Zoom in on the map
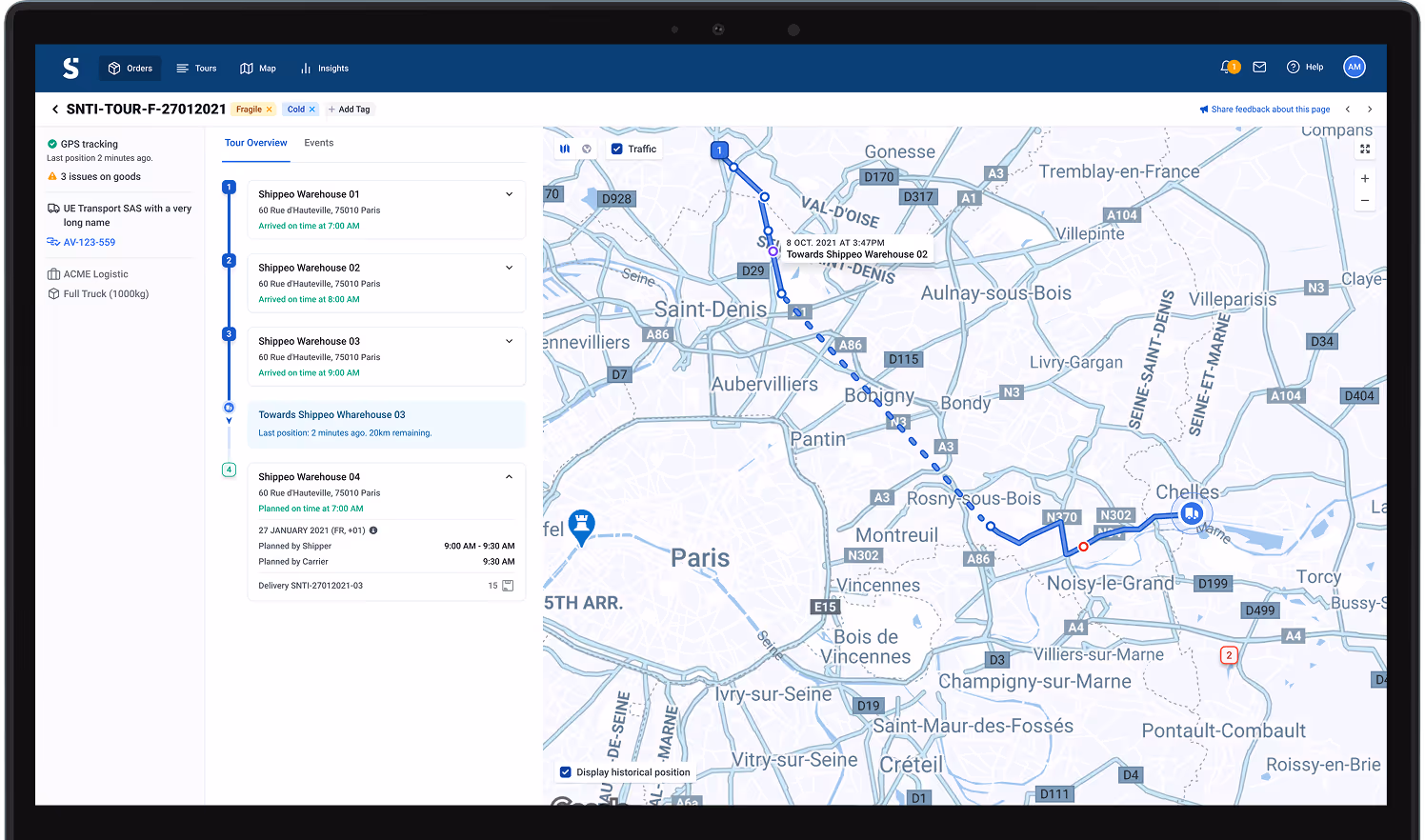The width and height of the screenshot is (1425, 840). click(1365, 178)
